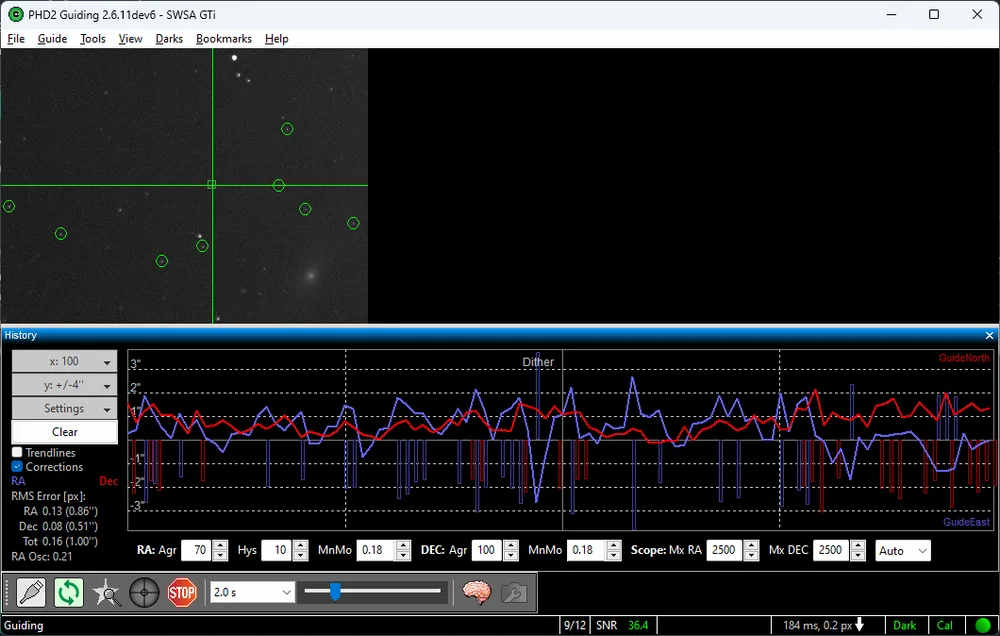Screen dimensions: 1000x636
Task: Expand the Settings dropdown button
Action: click(64, 408)
